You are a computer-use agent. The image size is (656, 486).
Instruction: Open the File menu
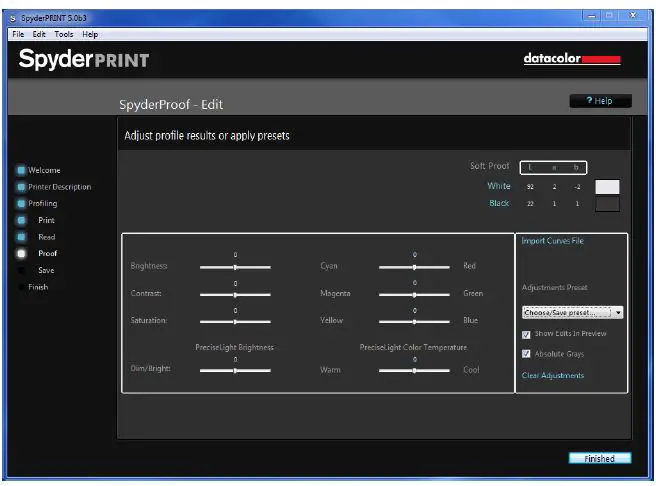click(18, 34)
